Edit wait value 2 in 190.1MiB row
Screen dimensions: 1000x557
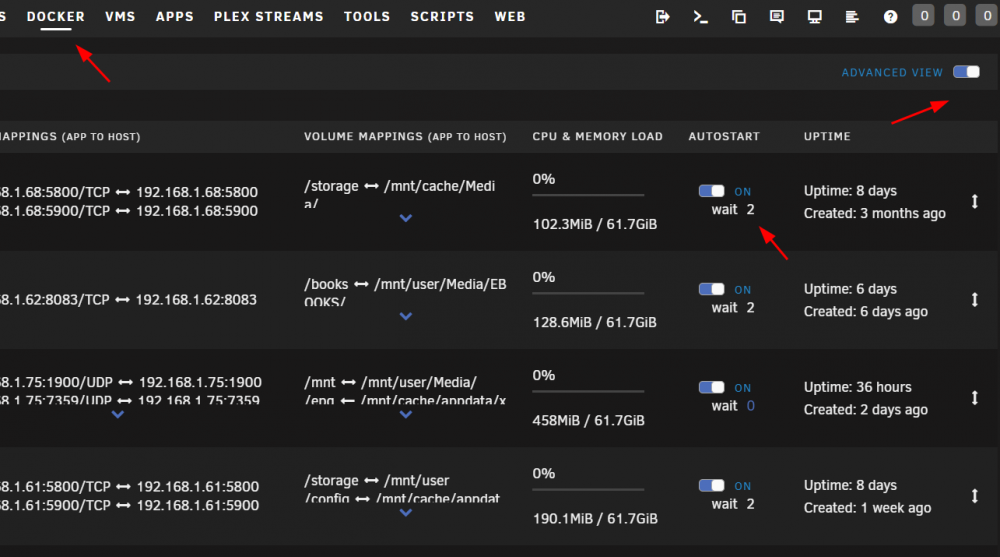tap(751, 504)
